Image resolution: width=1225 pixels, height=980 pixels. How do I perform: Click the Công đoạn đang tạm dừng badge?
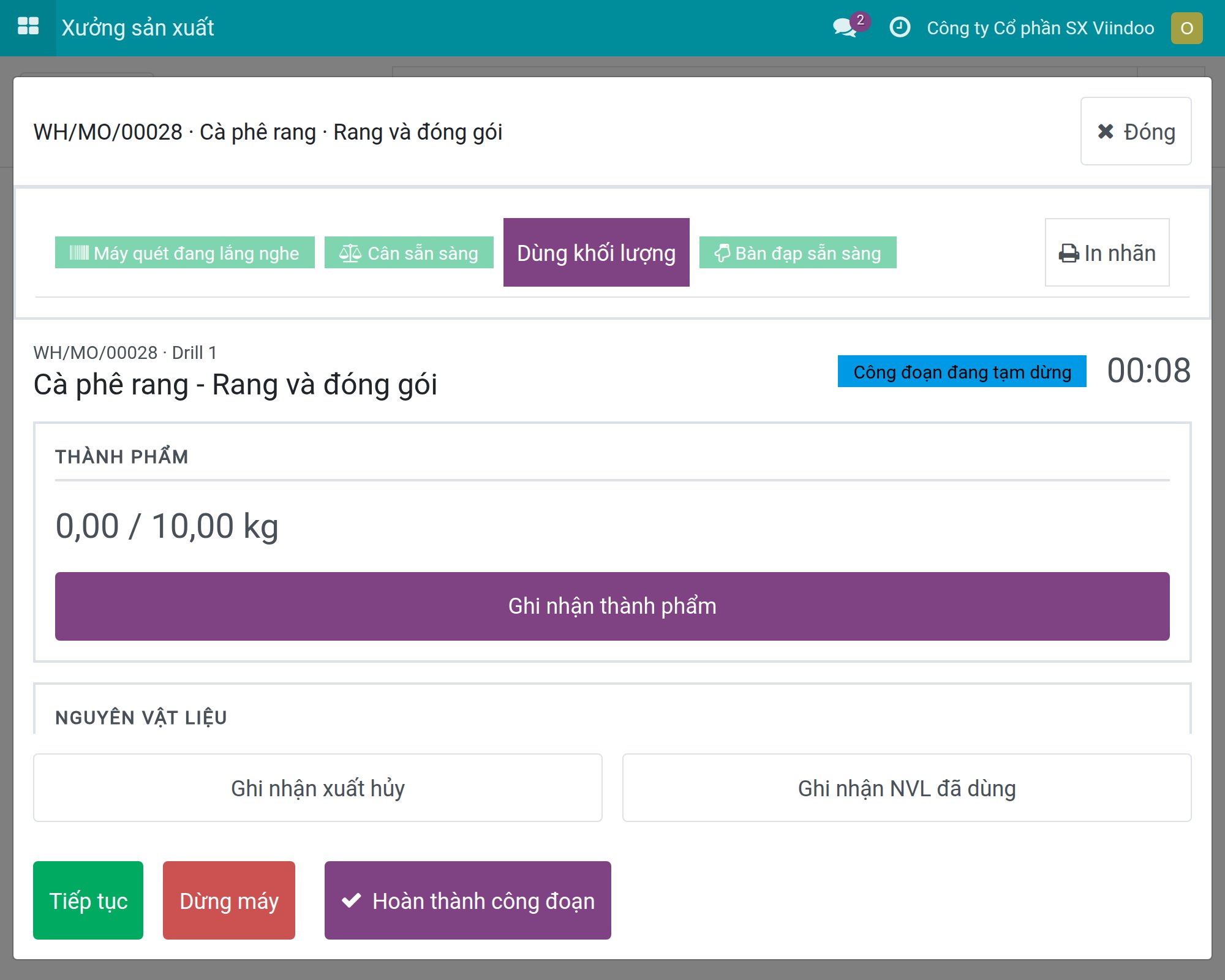coord(962,371)
